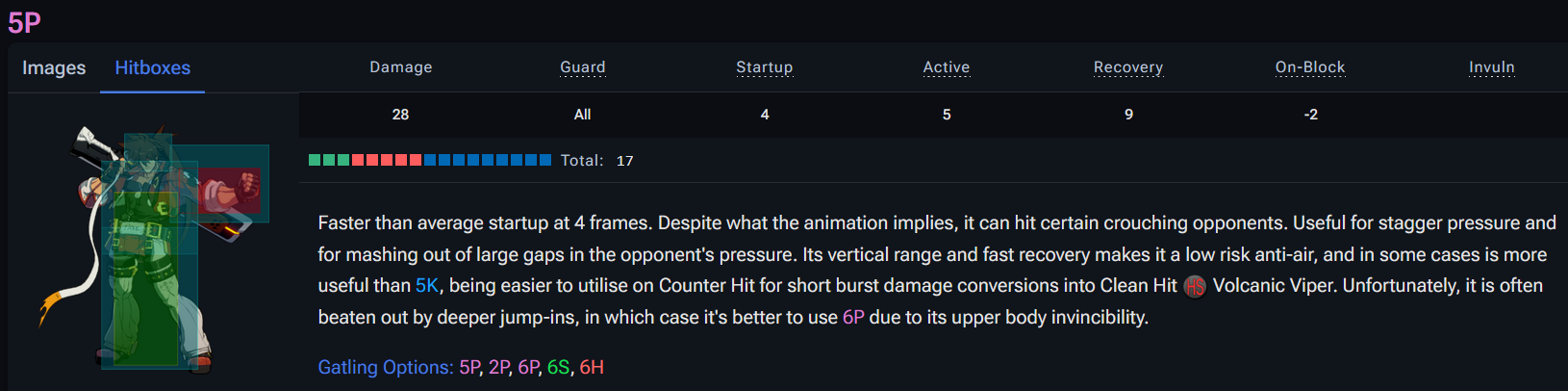1568x391 pixels.
Task: Follow the 2P gatling option link
Action: (x=498, y=368)
